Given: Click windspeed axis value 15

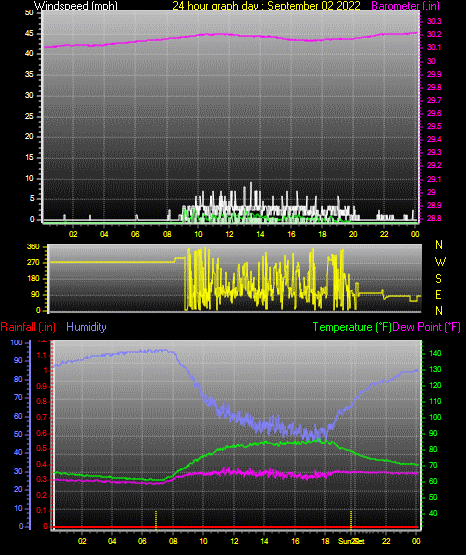Looking at the screenshot, I should point(29,157).
